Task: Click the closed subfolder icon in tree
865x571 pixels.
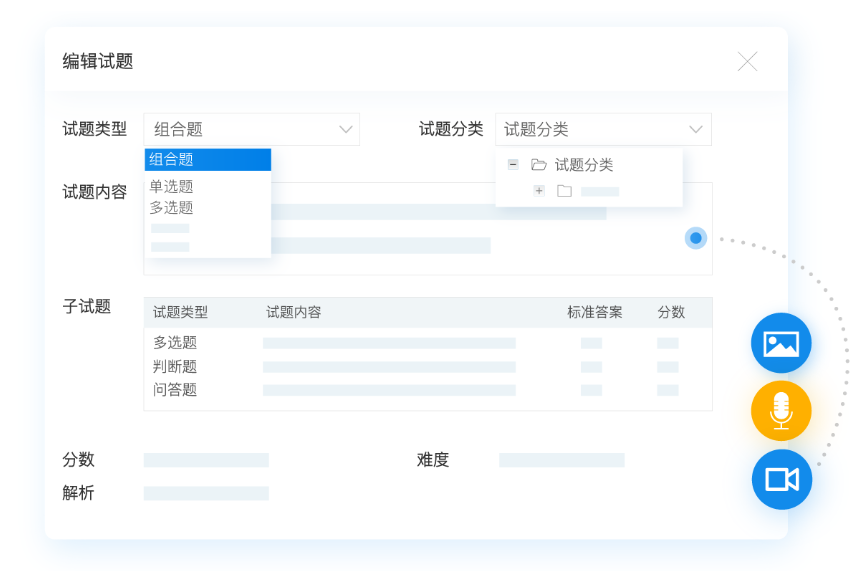Action: (564, 191)
